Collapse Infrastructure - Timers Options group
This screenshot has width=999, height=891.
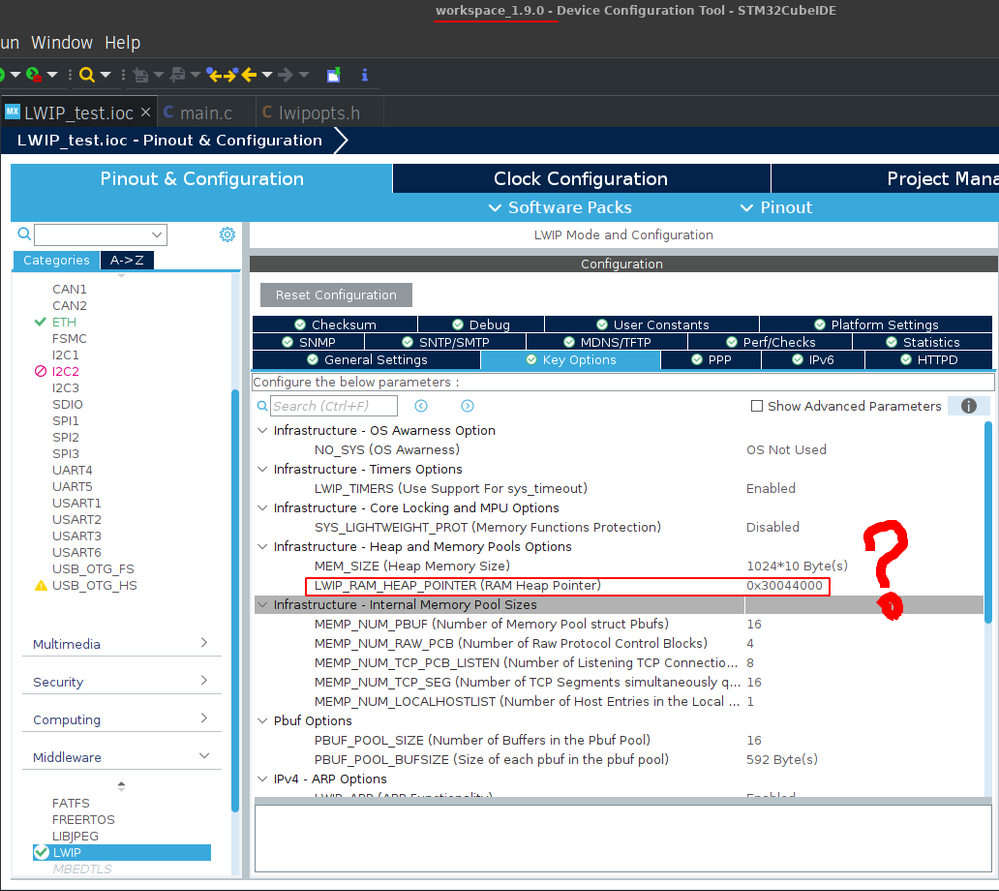tap(262, 469)
